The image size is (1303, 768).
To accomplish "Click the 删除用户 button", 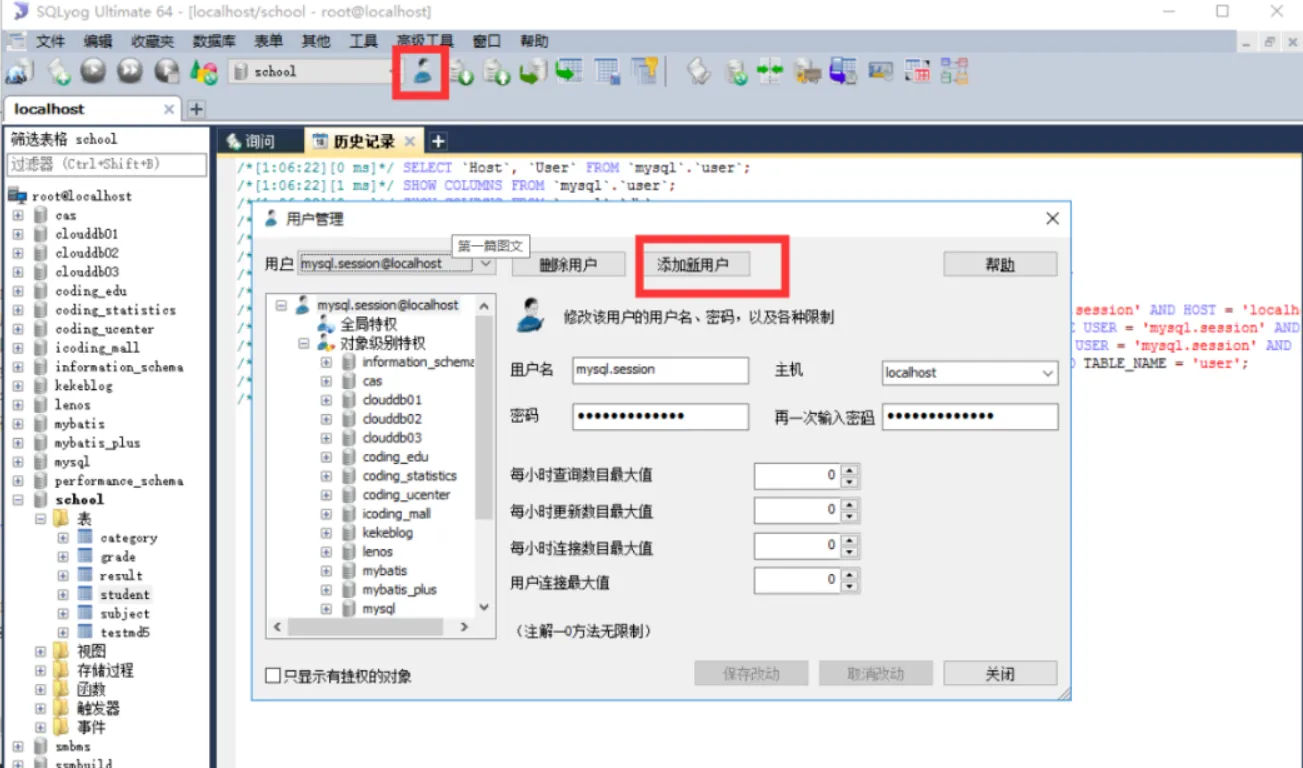I will pos(568,265).
